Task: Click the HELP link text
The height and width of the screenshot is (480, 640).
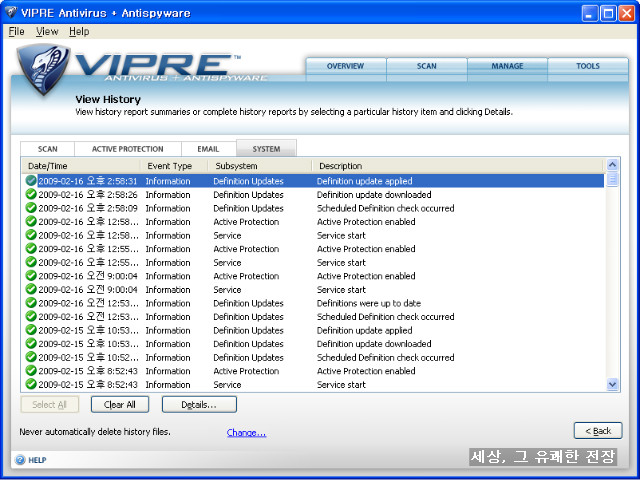Action: pos(37,460)
